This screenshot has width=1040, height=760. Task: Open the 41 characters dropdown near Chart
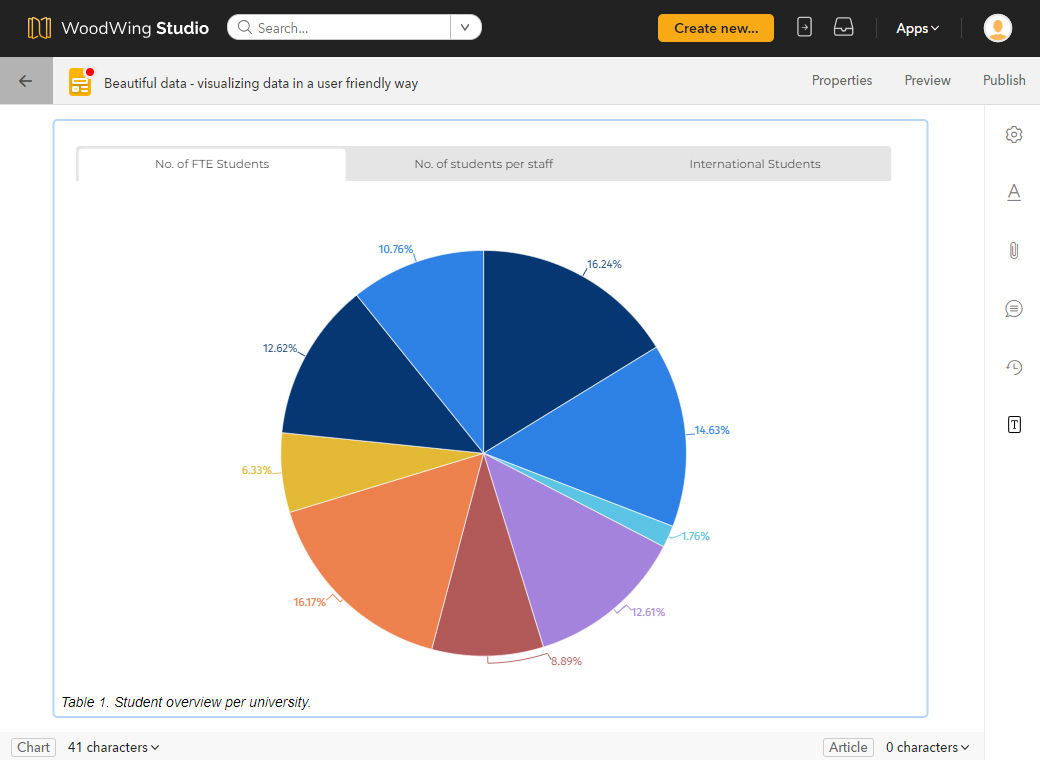coord(113,747)
